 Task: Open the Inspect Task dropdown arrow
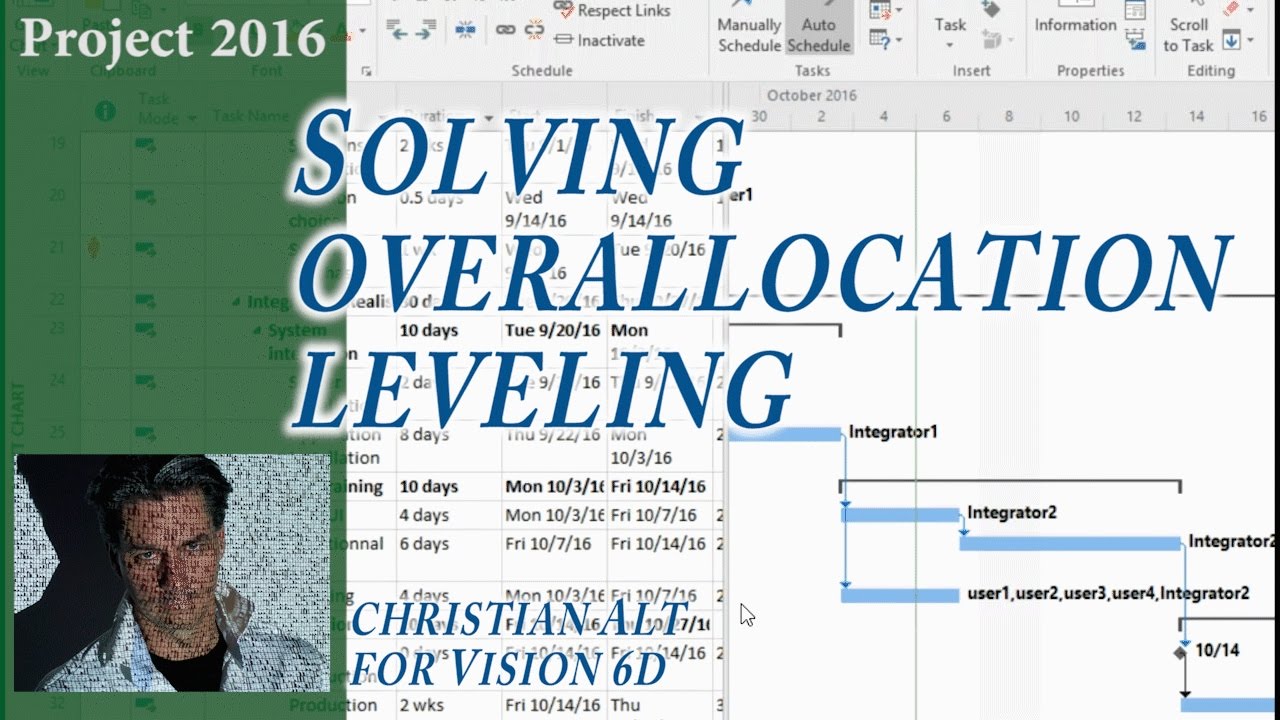899,11
